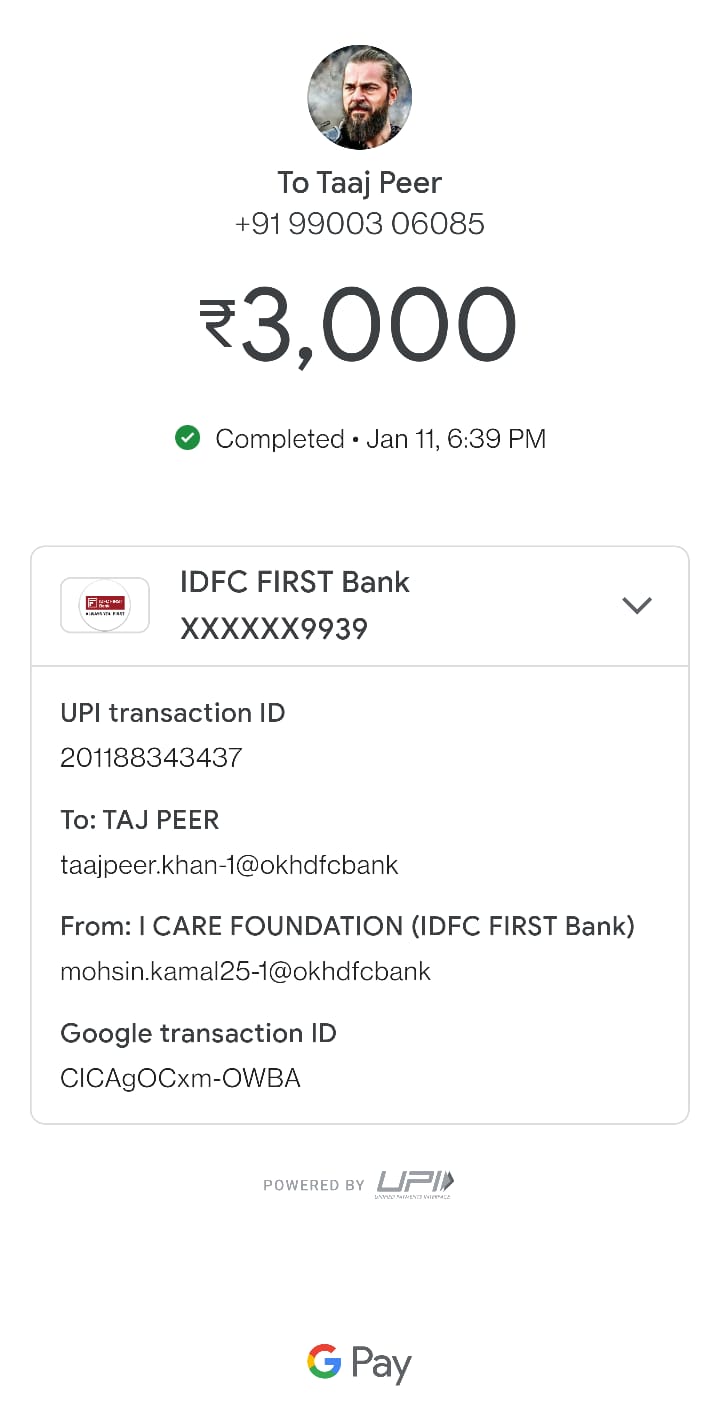Tap the UPI logo at bottom

click(x=414, y=1184)
